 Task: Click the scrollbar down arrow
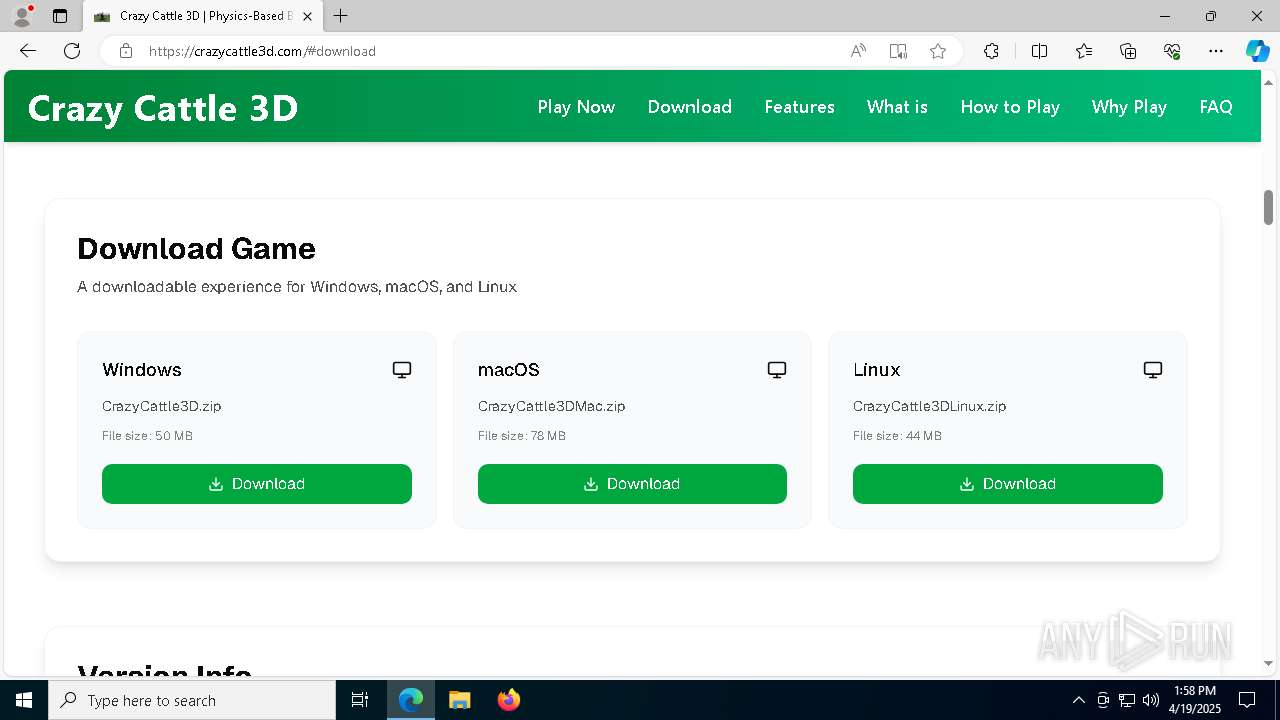pyautogui.click(x=1269, y=663)
